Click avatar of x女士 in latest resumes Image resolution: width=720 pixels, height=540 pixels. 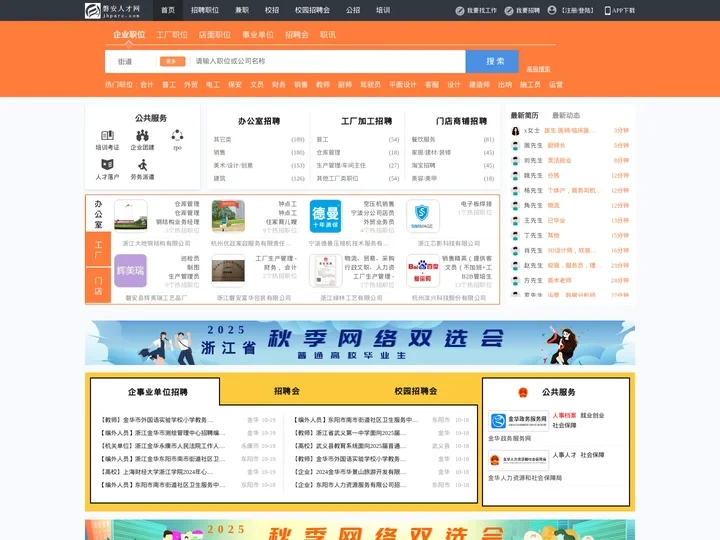click(516, 131)
